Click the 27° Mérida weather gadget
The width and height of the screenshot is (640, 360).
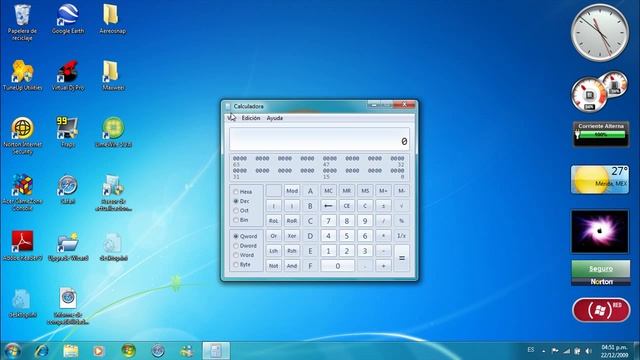tap(600, 179)
